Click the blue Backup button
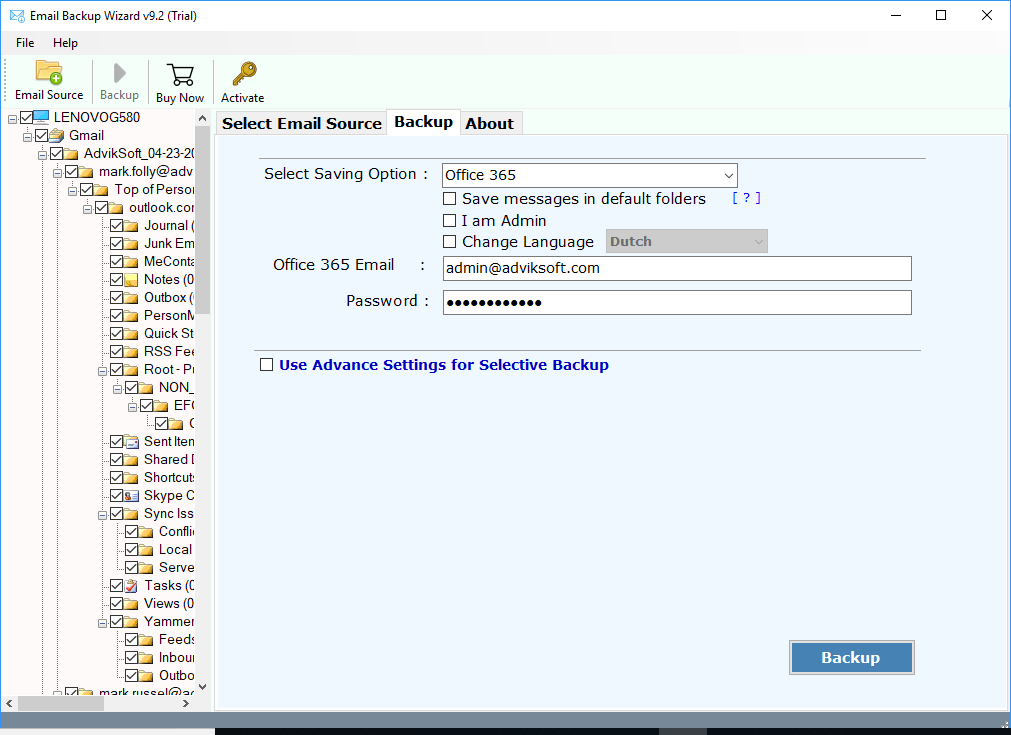 coord(851,658)
